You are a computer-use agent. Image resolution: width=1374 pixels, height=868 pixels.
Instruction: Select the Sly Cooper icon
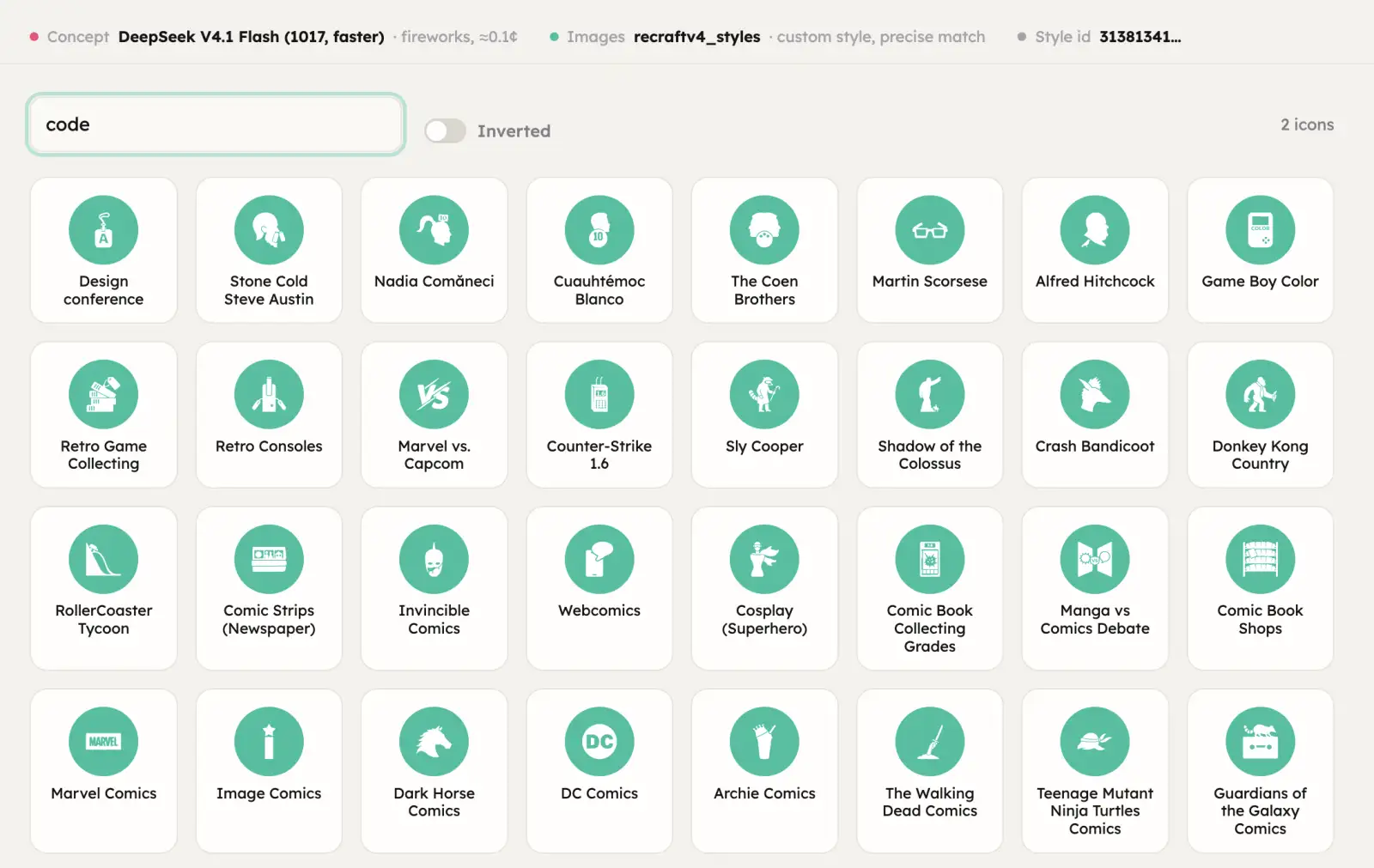tap(764, 394)
